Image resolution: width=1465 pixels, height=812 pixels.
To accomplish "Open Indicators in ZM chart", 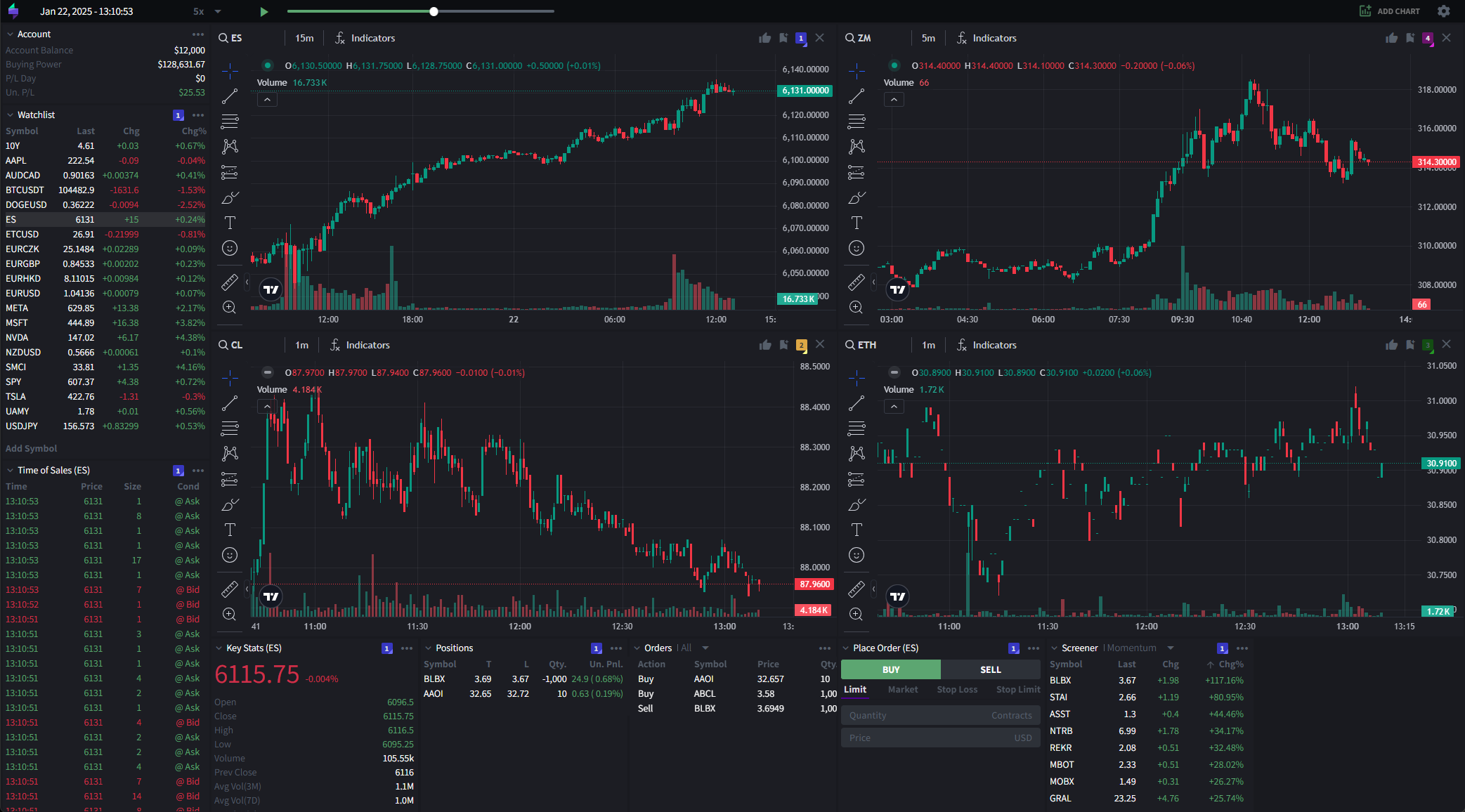I will point(987,38).
